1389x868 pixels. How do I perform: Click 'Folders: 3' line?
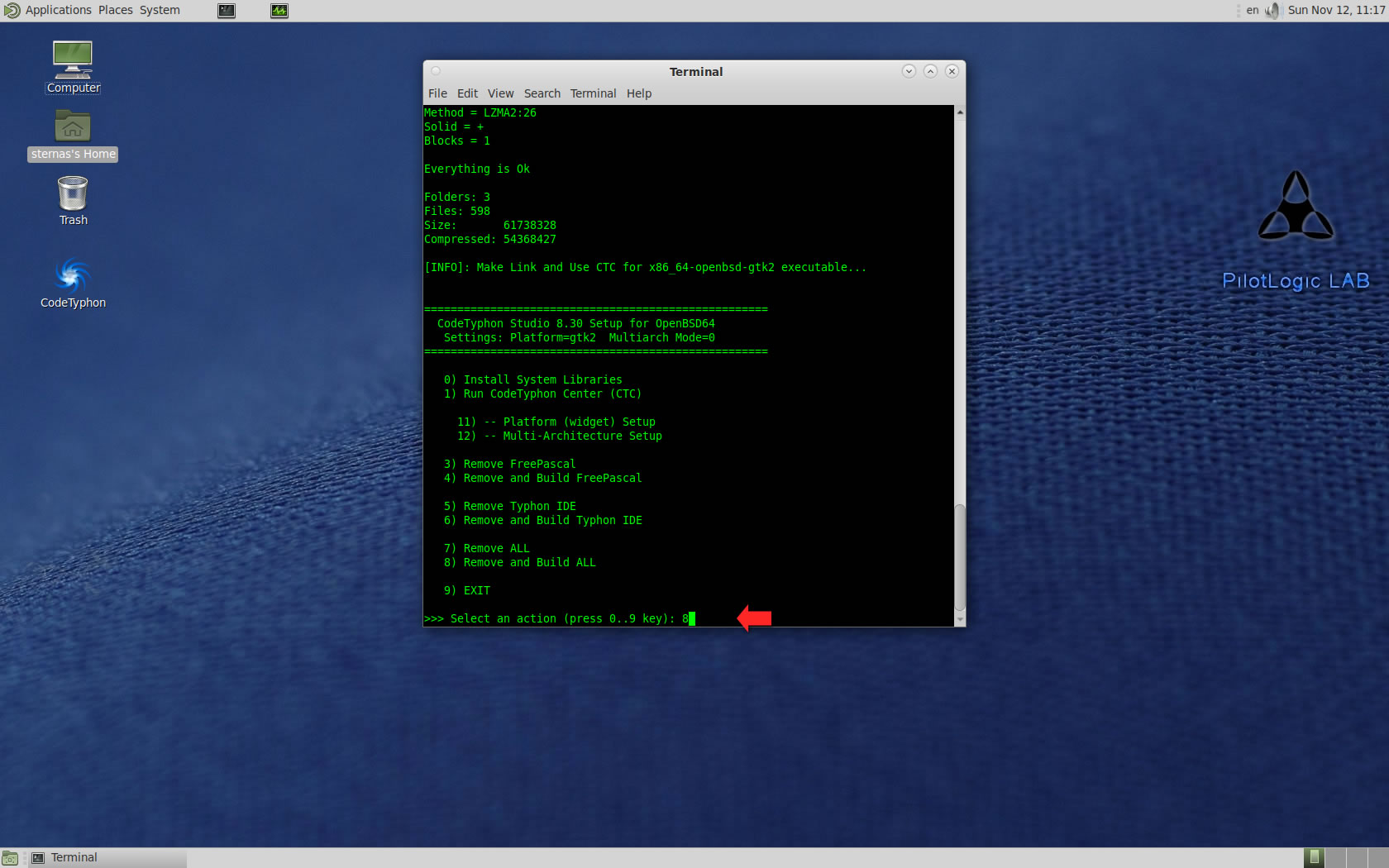(x=457, y=197)
